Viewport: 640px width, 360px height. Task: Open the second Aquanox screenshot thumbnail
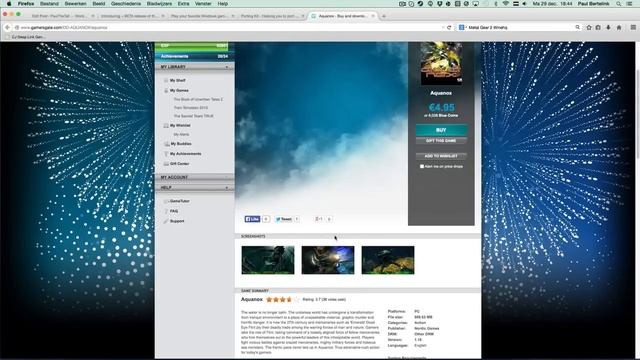[x=328, y=260]
